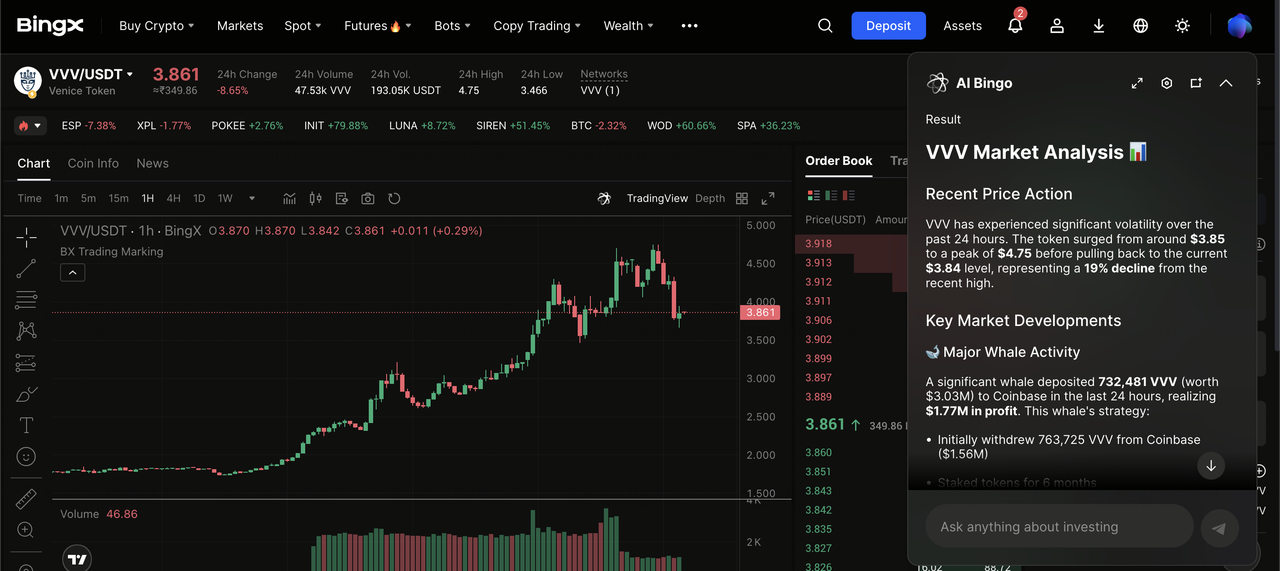Image resolution: width=1280 pixels, height=571 pixels.
Task: Take a chart snapshot with camera icon
Action: (368, 198)
